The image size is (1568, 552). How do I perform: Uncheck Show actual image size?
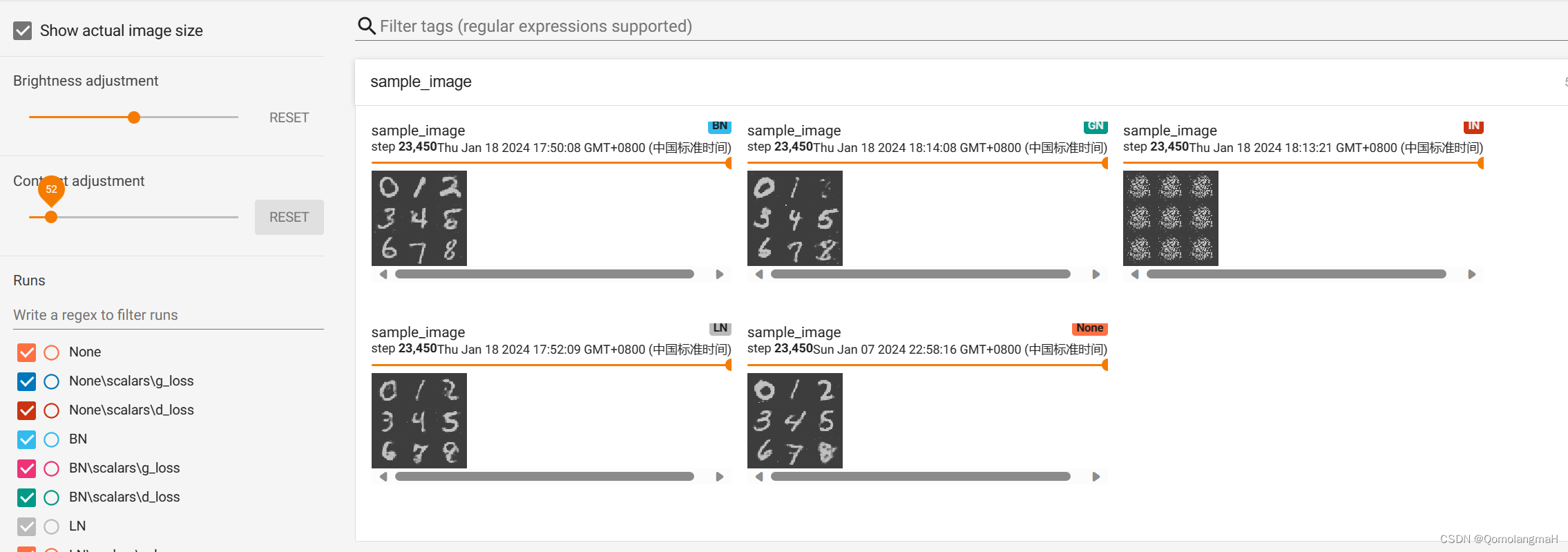[23, 30]
